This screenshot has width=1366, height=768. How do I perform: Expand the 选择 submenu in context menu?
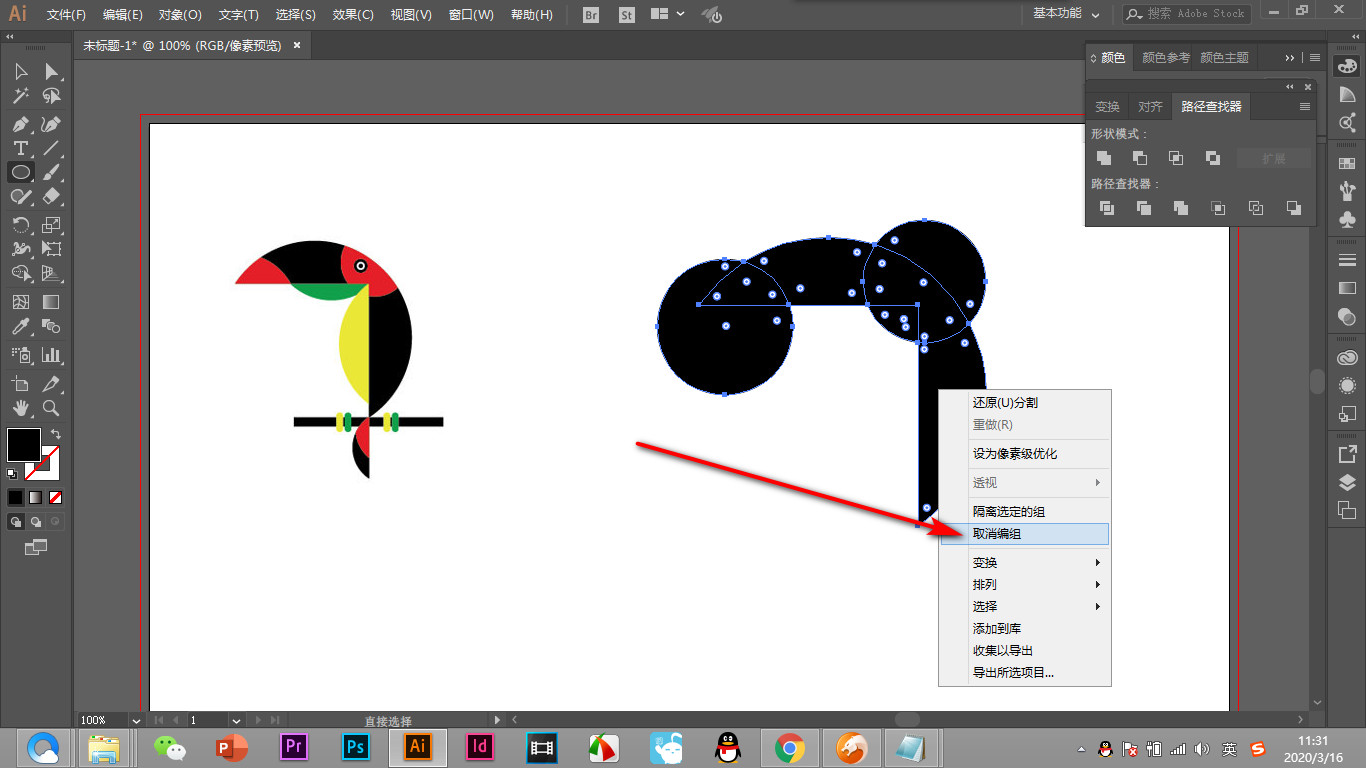tap(1025, 607)
